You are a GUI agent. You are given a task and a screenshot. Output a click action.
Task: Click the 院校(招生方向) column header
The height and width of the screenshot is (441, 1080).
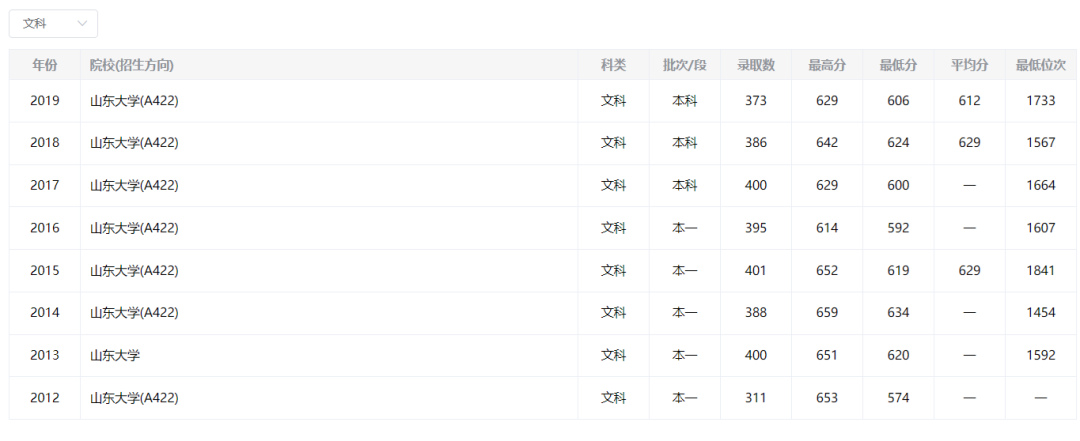click(132, 65)
